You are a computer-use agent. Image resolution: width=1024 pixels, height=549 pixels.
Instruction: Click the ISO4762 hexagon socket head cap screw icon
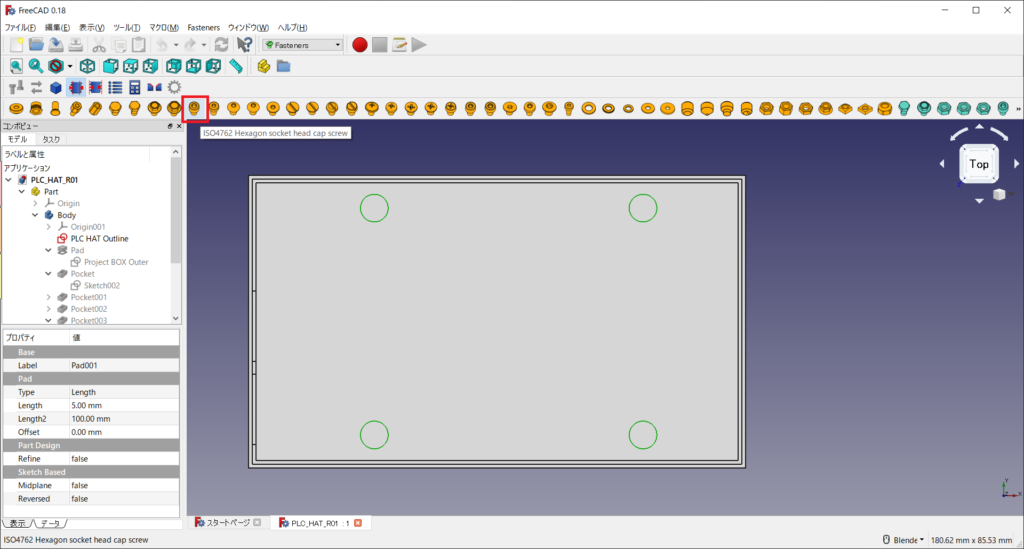pyautogui.click(x=194, y=108)
